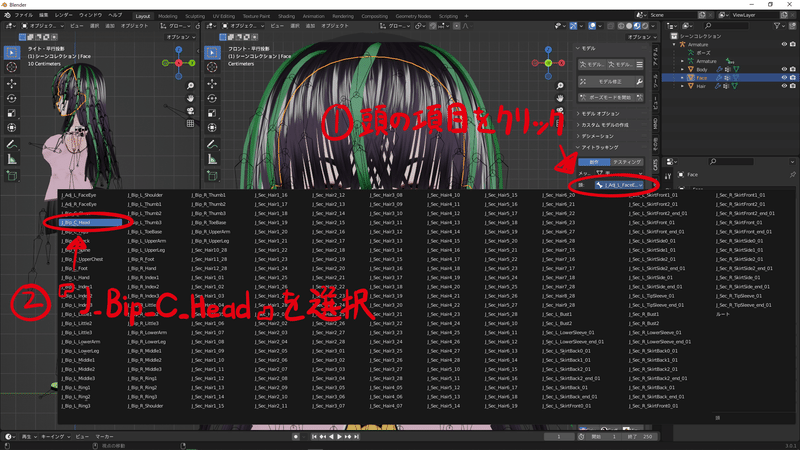The height and width of the screenshot is (450, 800).
Task: Select the Add Cube tool in left viewport
Action: tap(12, 176)
